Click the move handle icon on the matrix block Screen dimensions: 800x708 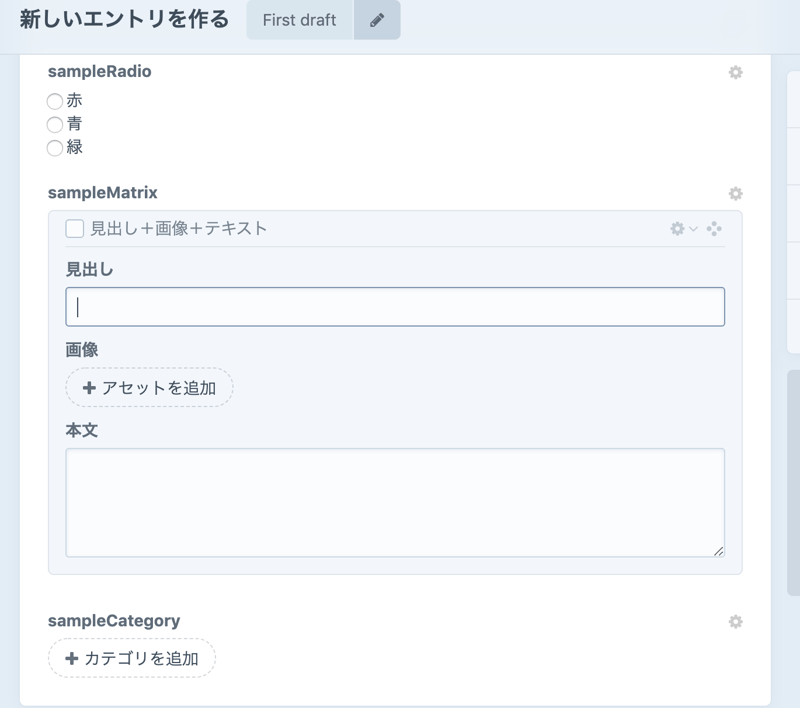(x=714, y=229)
